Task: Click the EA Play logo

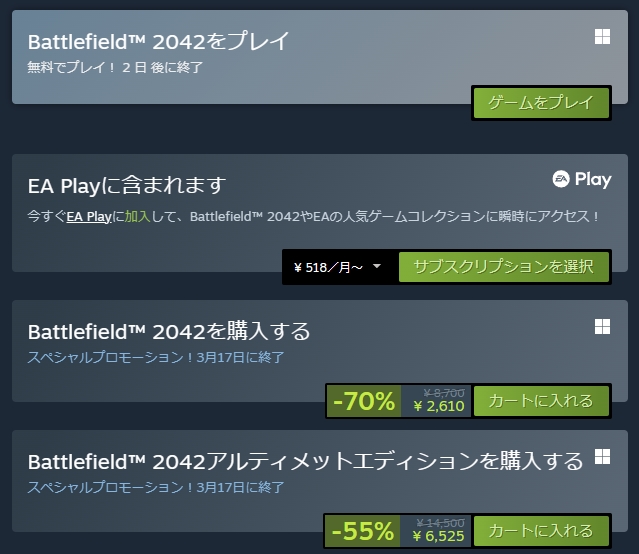Action: pyautogui.click(x=581, y=179)
